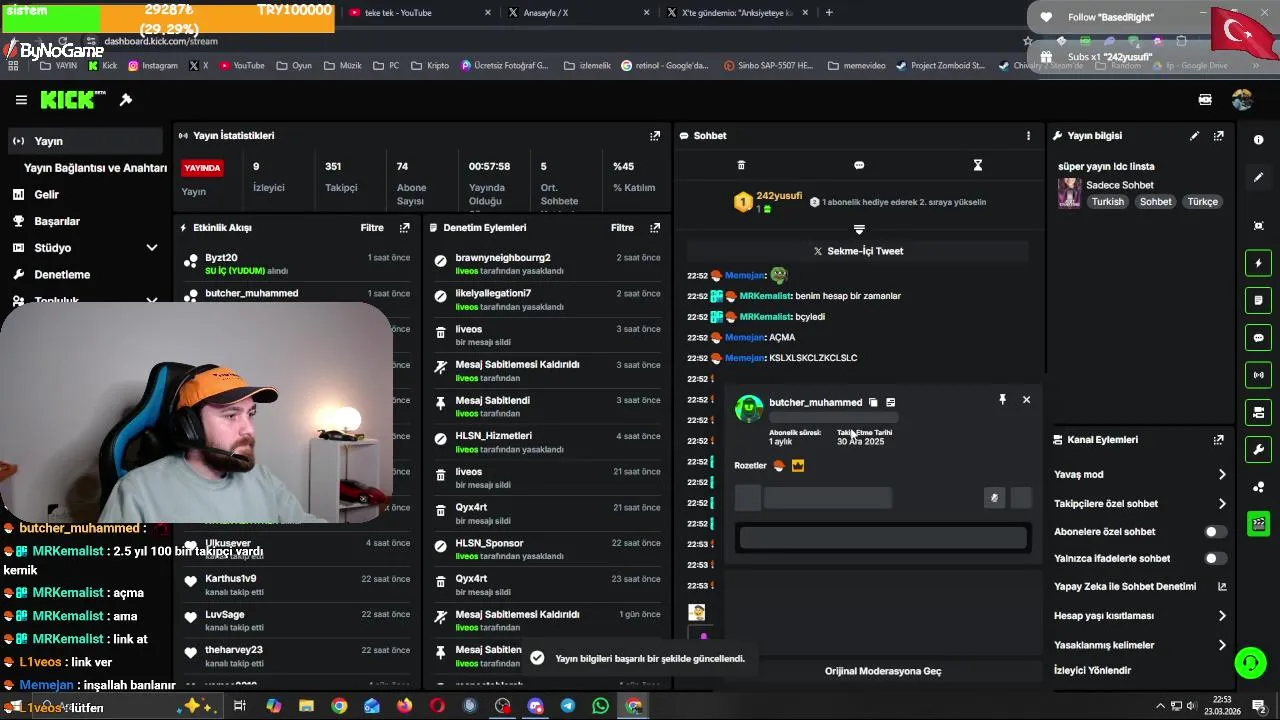Select Yayın in left sidebar
The height and width of the screenshot is (720, 1280).
pyautogui.click(x=85, y=141)
